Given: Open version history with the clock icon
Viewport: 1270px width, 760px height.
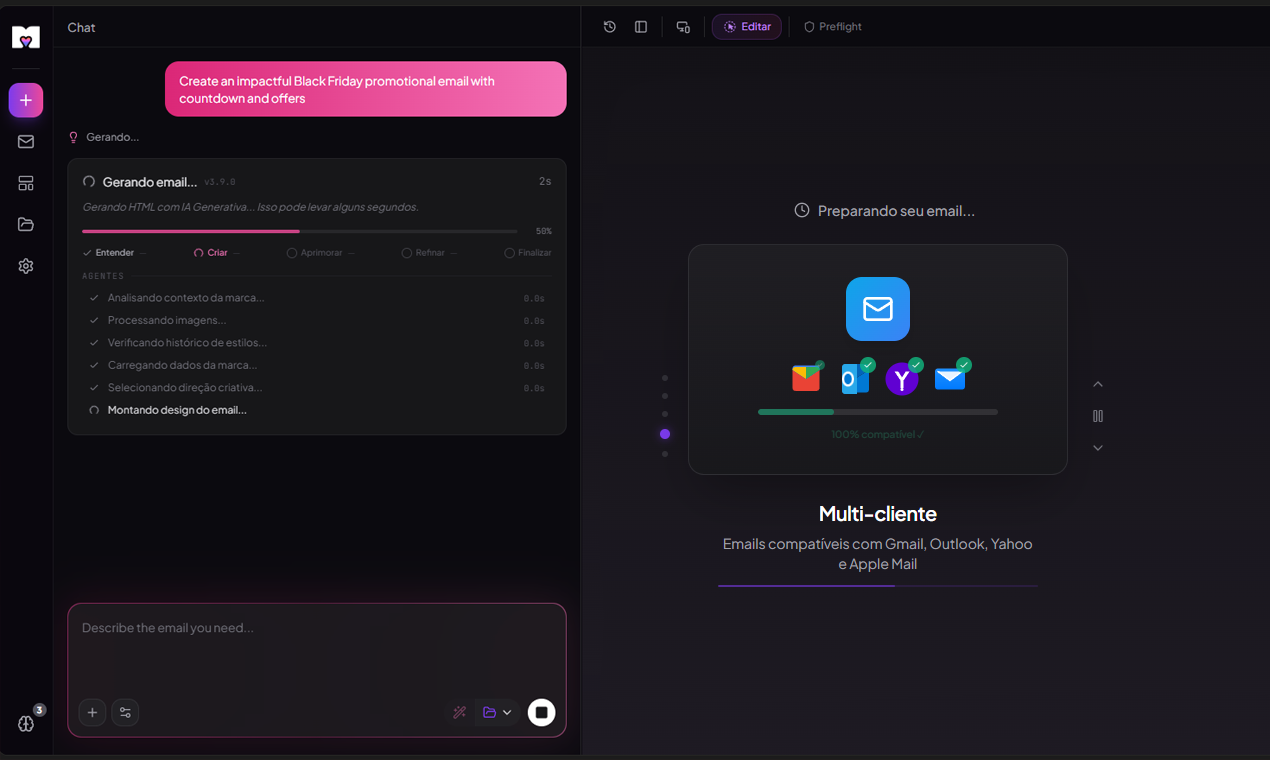Looking at the screenshot, I should pyautogui.click(x=609, y=27).
